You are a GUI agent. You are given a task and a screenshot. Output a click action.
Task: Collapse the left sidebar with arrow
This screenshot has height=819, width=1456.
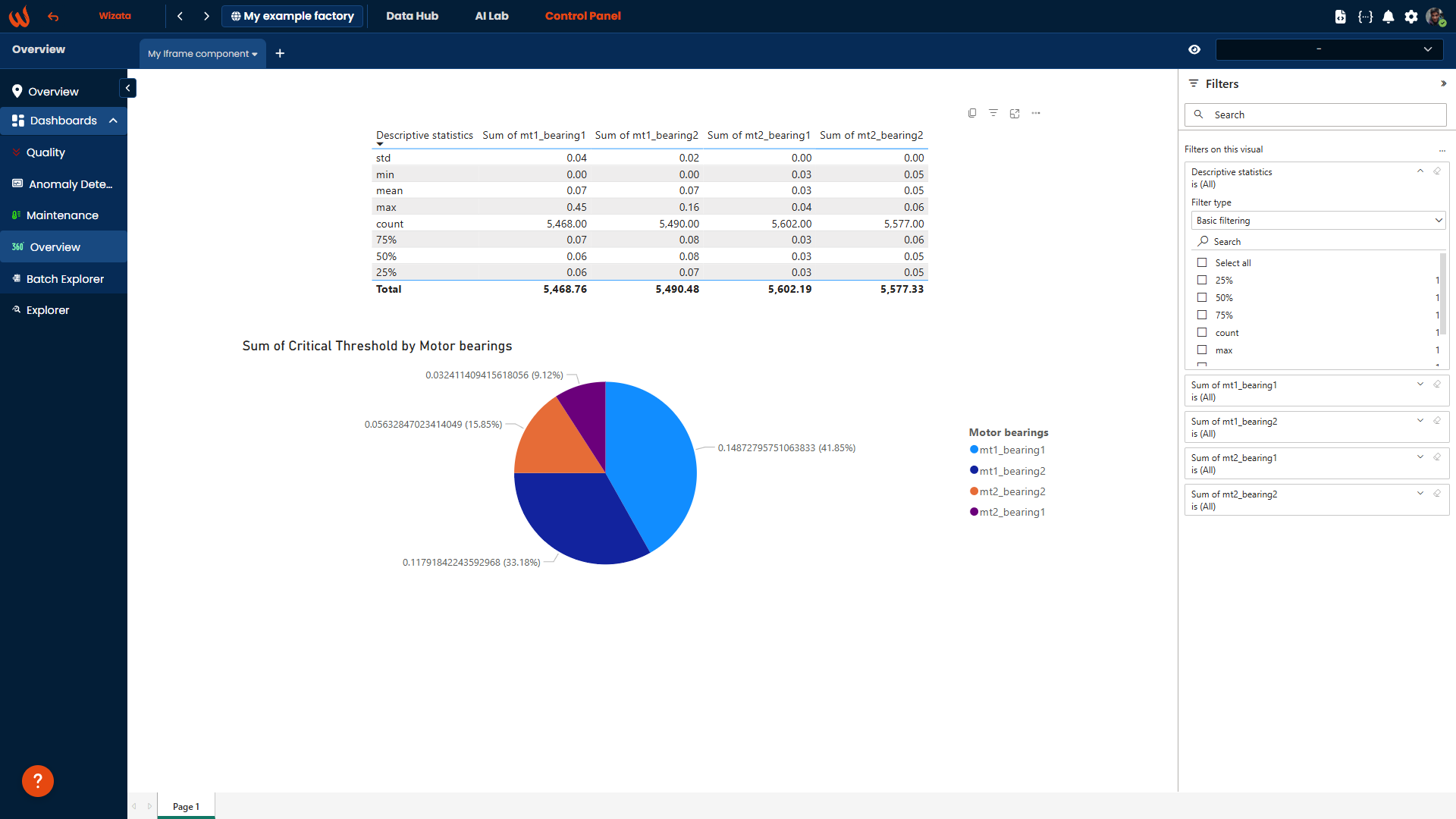[127, 89]
